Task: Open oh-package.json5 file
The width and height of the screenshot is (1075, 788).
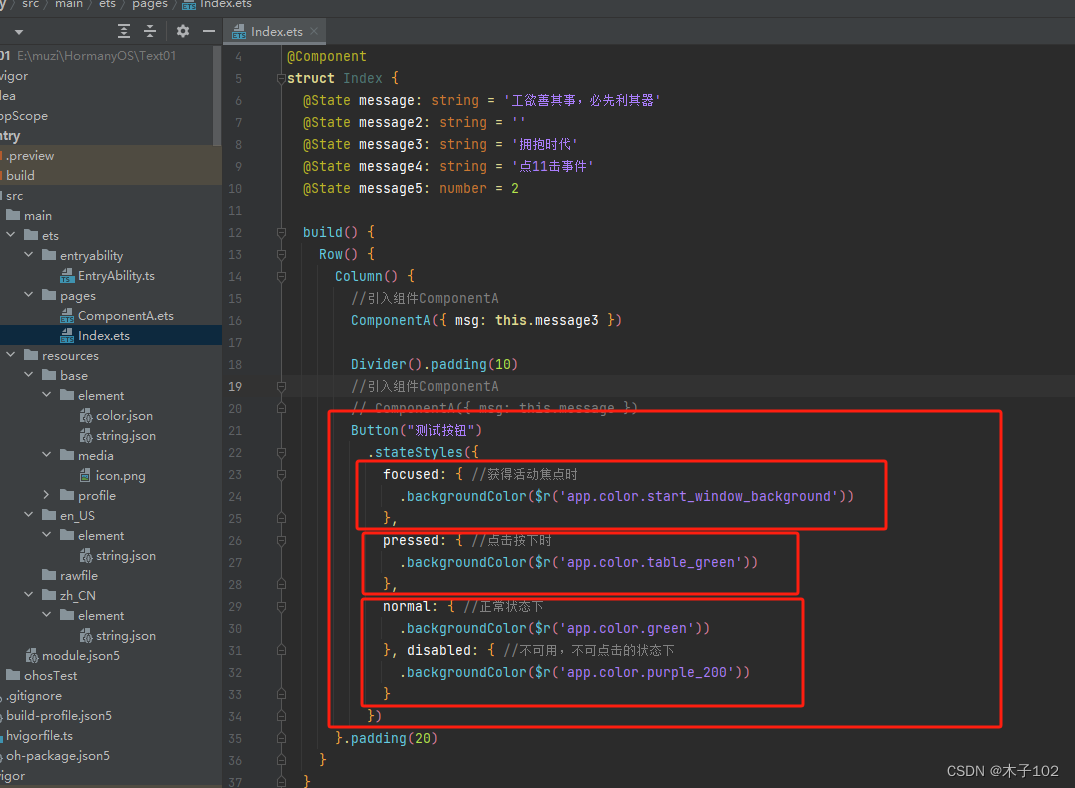Action: pos(58,755)
